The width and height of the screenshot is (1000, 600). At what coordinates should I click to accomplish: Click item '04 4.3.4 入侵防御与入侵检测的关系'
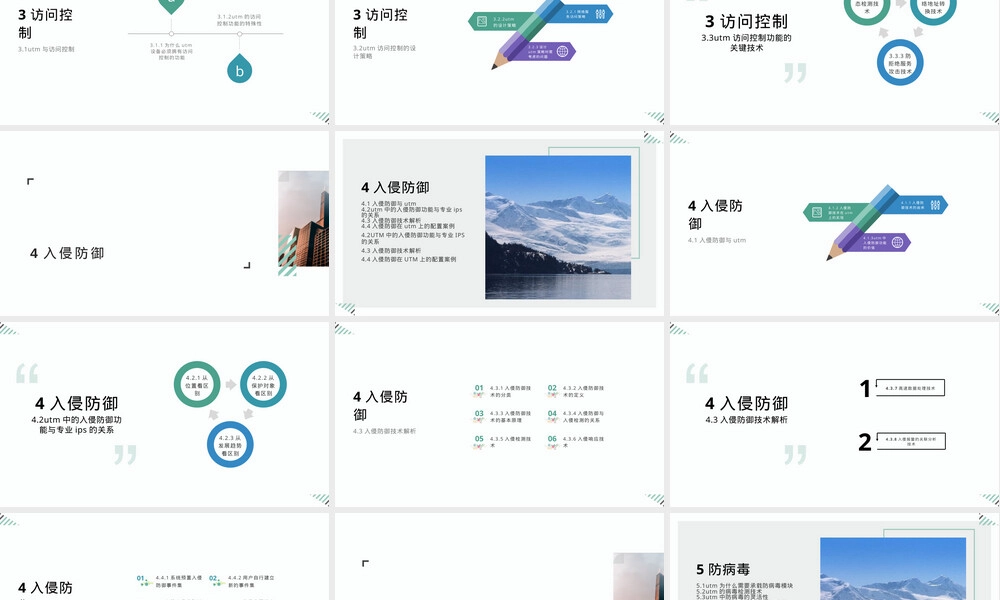tap(576, 416)
